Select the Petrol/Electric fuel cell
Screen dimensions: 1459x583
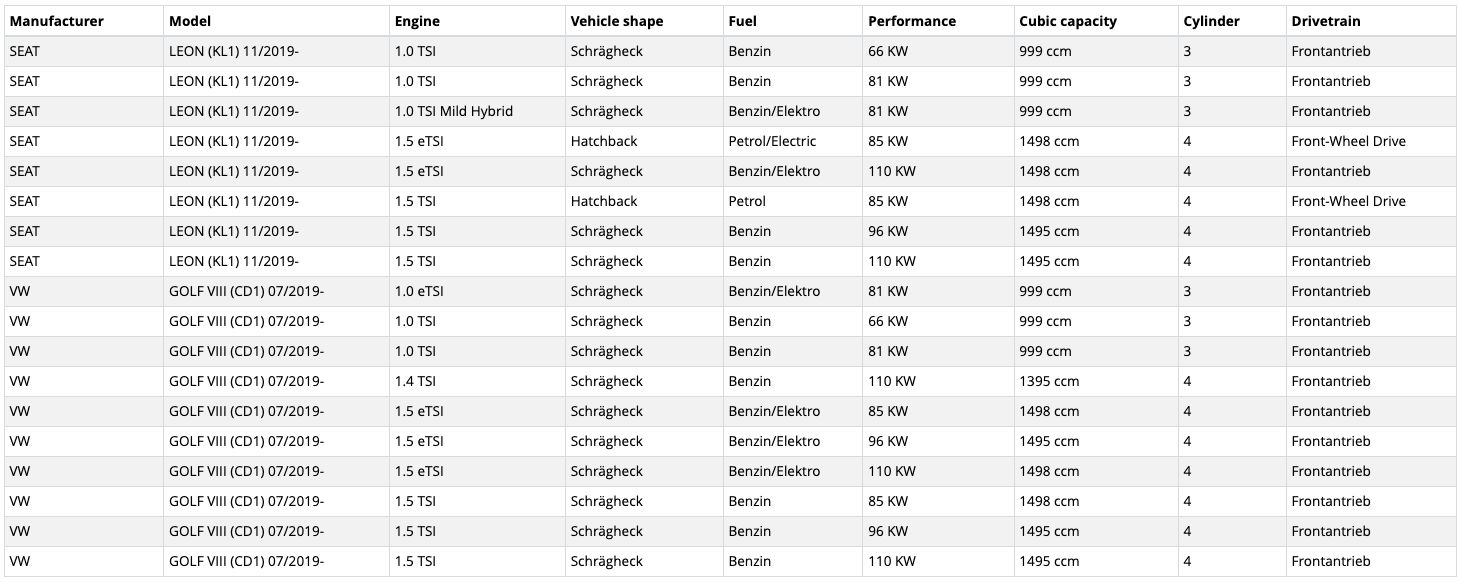[x=772, y=141]
